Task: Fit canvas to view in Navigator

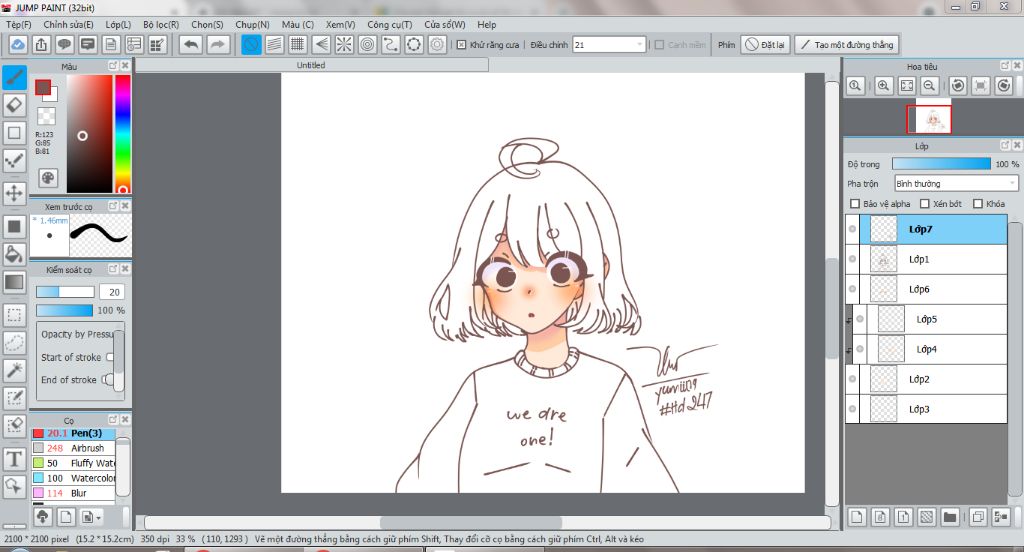Action: click(907, 86)
